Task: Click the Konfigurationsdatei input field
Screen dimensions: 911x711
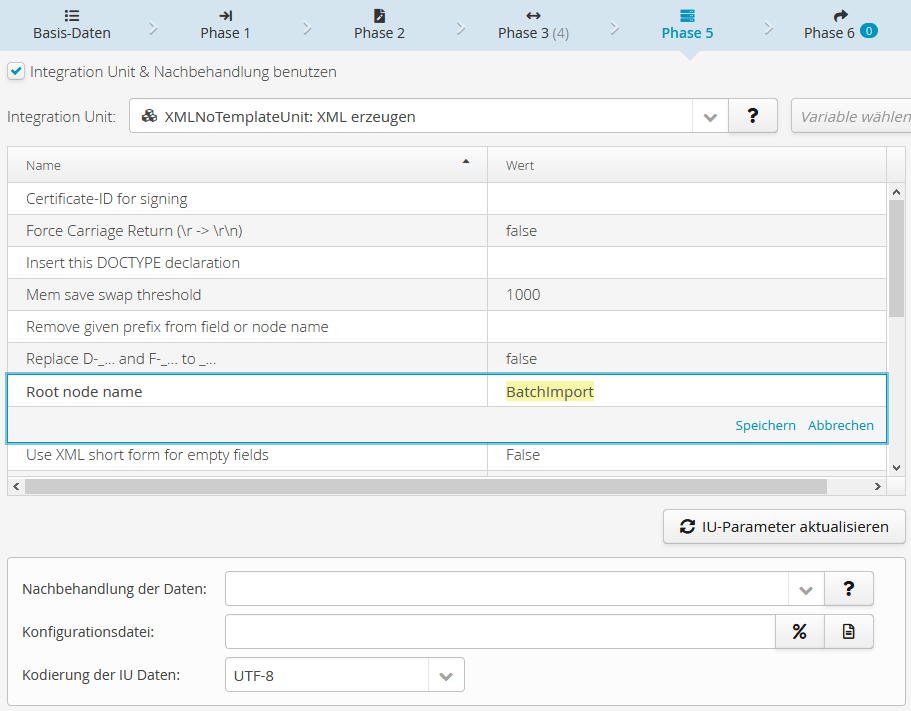Action: (x=500, y=631)
